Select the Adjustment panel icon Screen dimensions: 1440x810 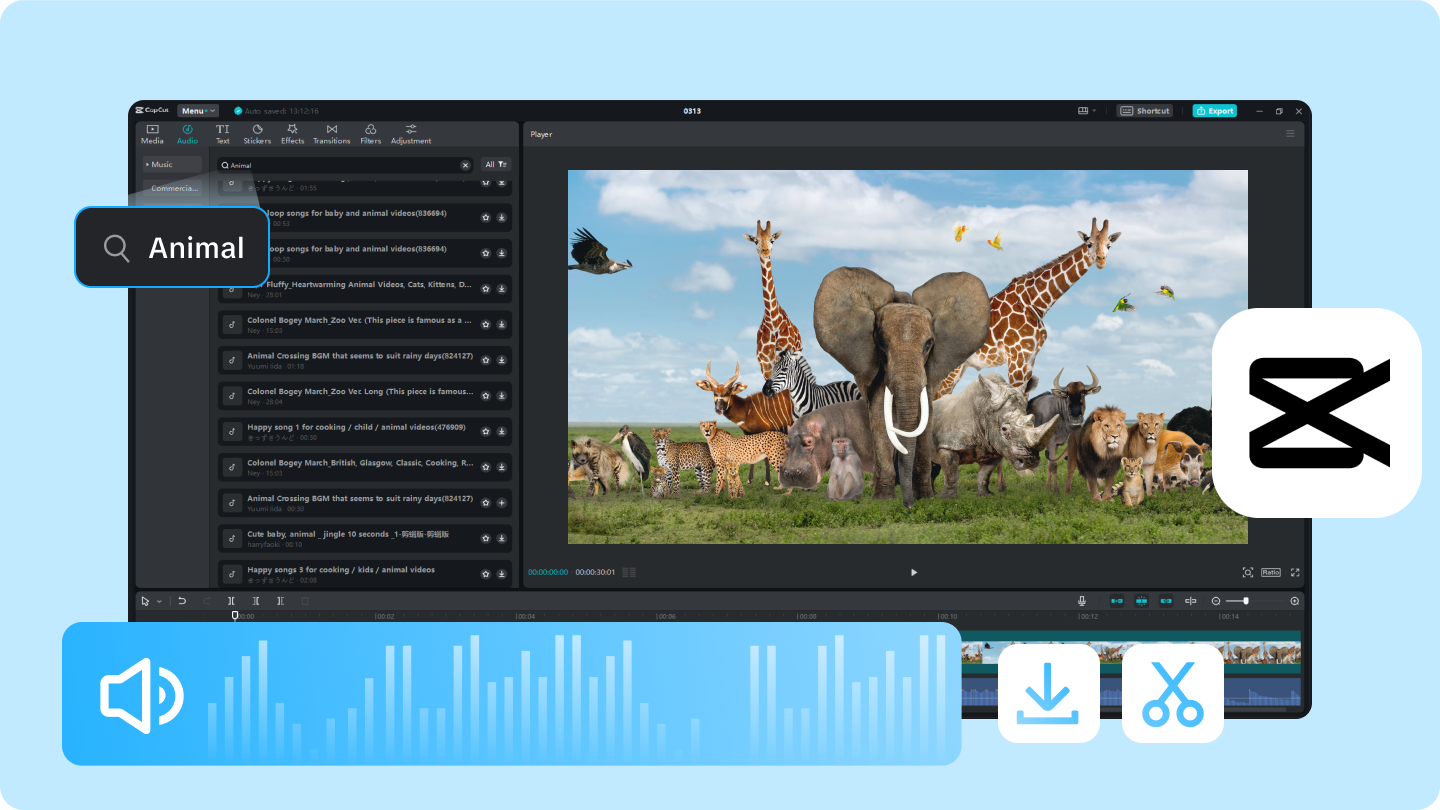(411, 133)
